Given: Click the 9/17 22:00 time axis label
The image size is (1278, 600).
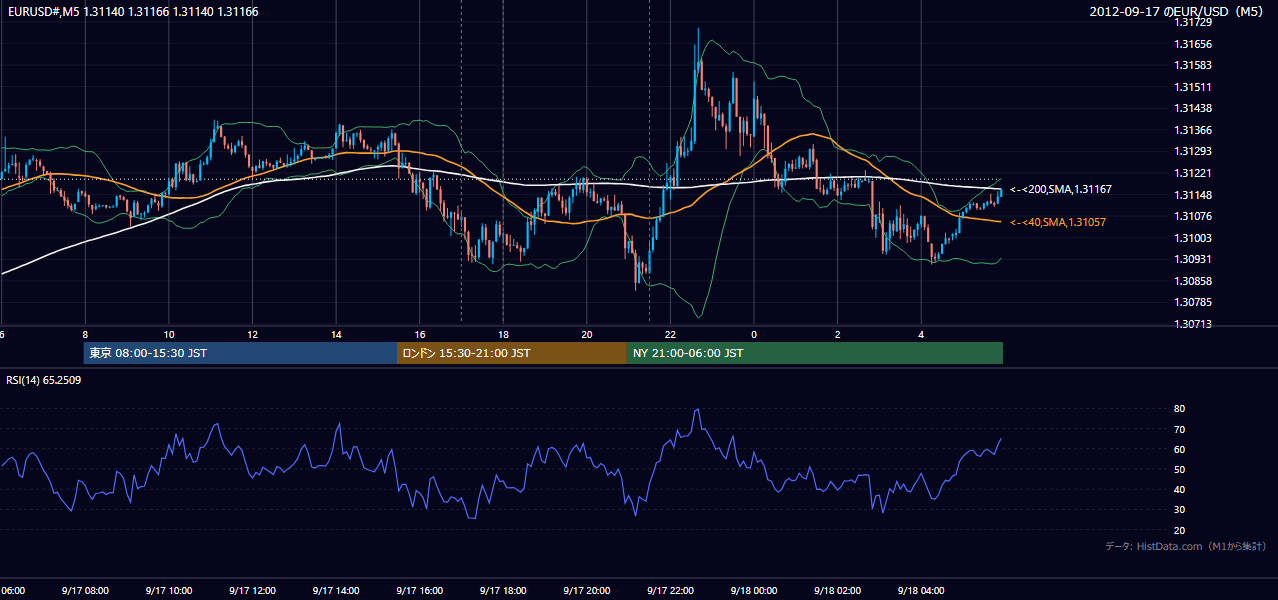Looking at the screenshot, I should click(670, 590).
